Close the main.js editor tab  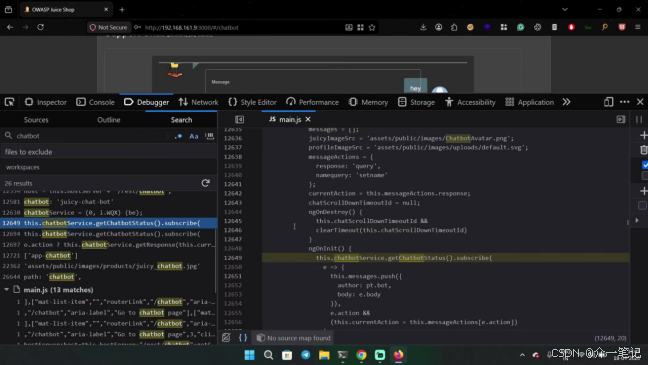tap(308, 119)
